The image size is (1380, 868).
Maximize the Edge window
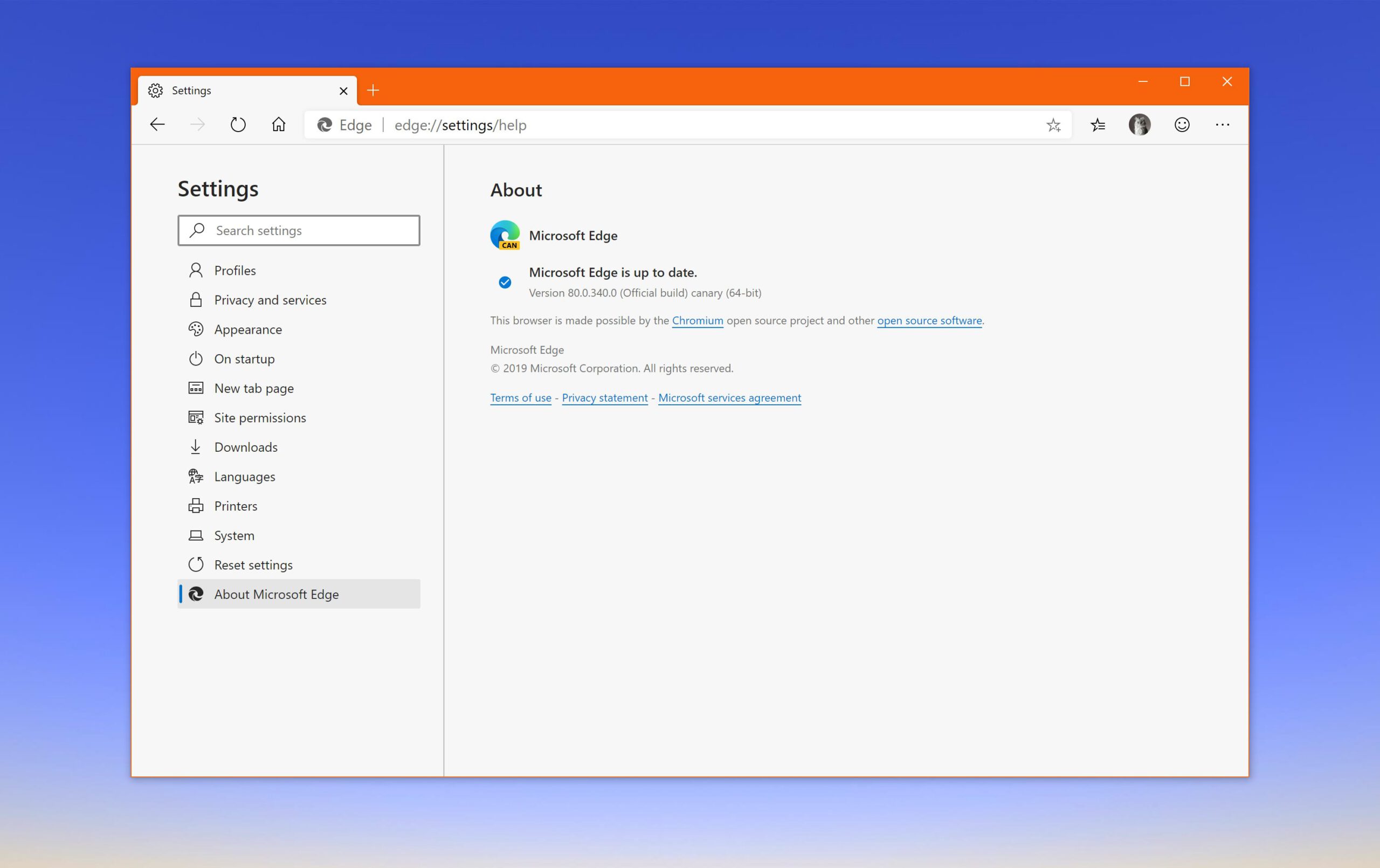coord(1184,81)
